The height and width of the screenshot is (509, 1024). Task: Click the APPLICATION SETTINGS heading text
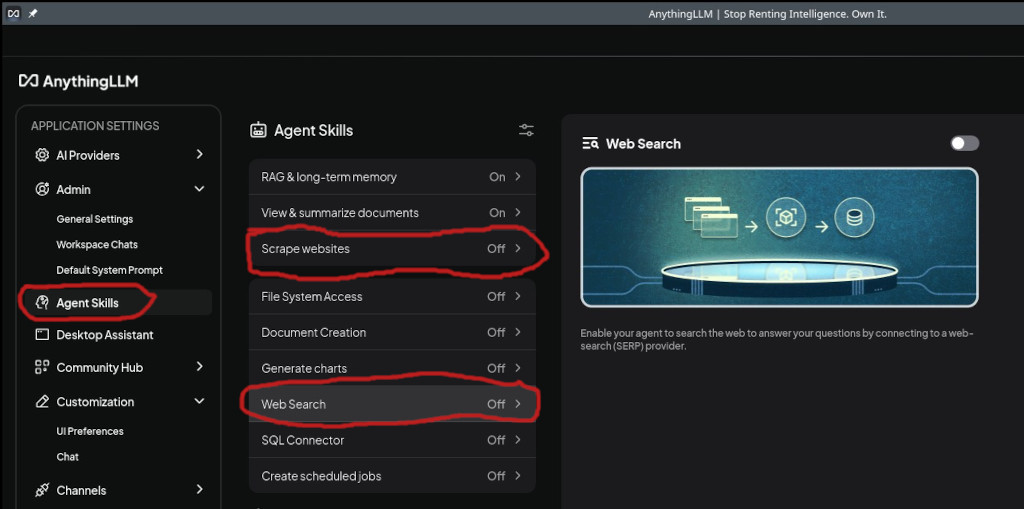[95, 125]
